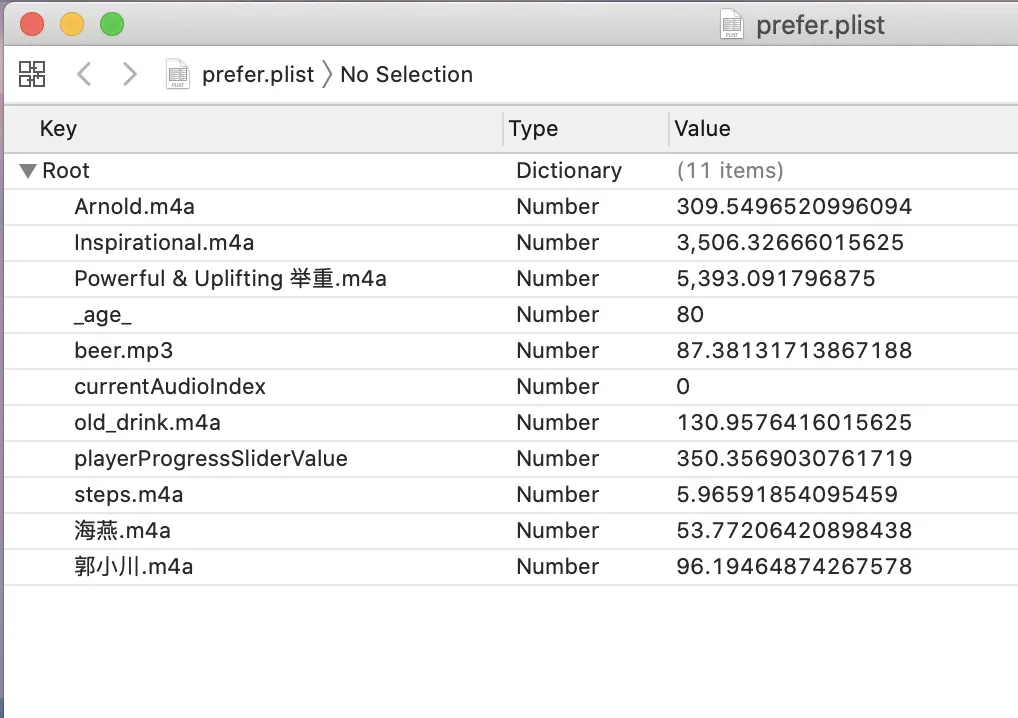Screen dimensions: 1018x718
Task: Click the document icon in title bar
Action: pos(732,24)
